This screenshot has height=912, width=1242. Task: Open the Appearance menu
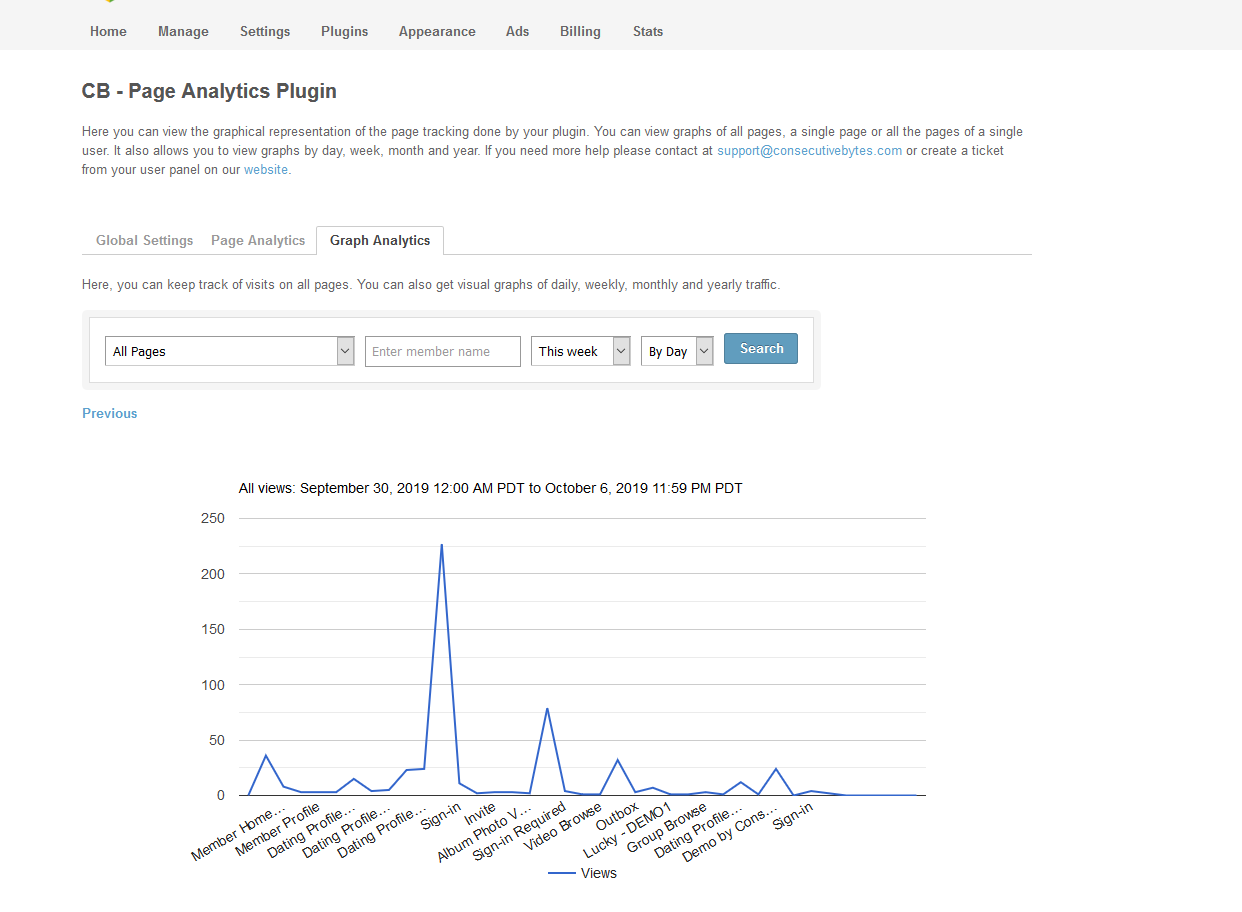tap(437, 31)
